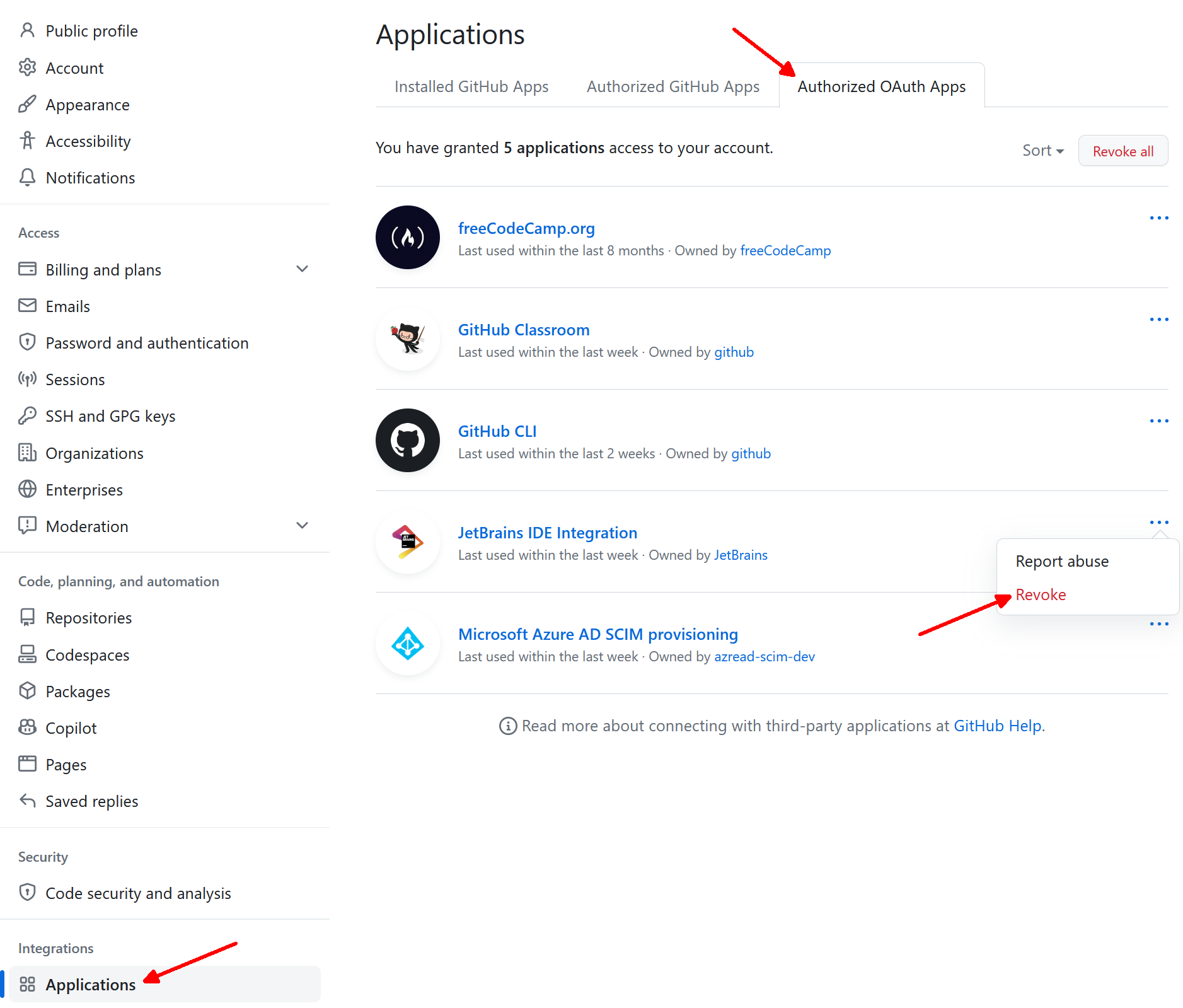This screenshot has width=1183, height=1008.
Task: Open the GitHub CLI app link
Action: coord(497,431)
